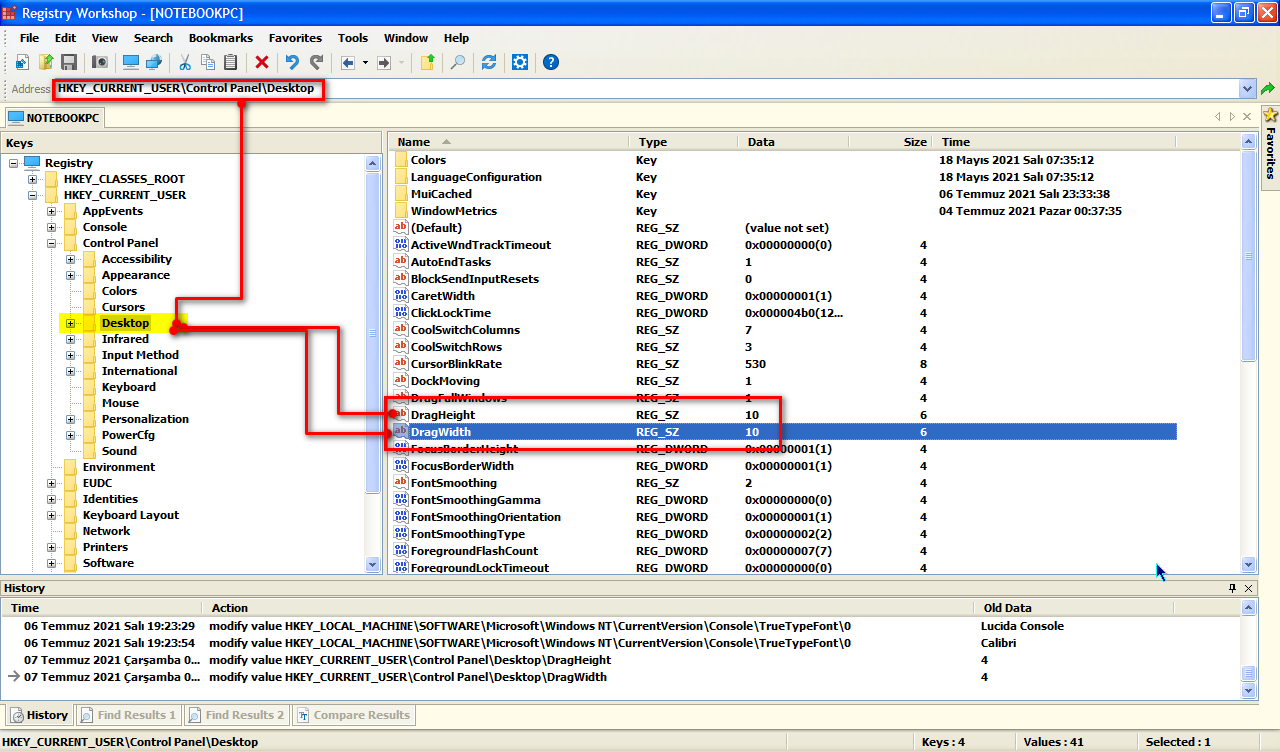Image resolution: width=1280 pixels, height=752 pixels.
Task: Switch to the Compare Results tab
Action: (x=352, y=715)
